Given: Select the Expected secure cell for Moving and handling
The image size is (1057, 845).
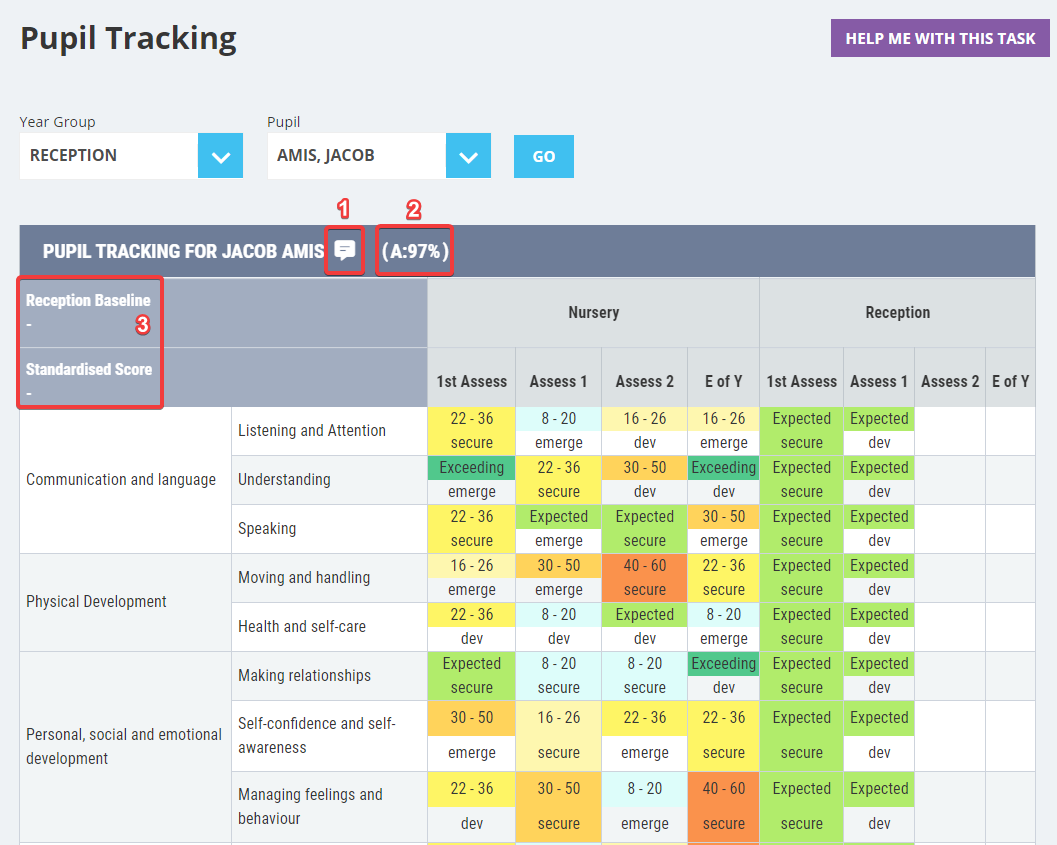Looking at the screenshot, I should [801, 577].
